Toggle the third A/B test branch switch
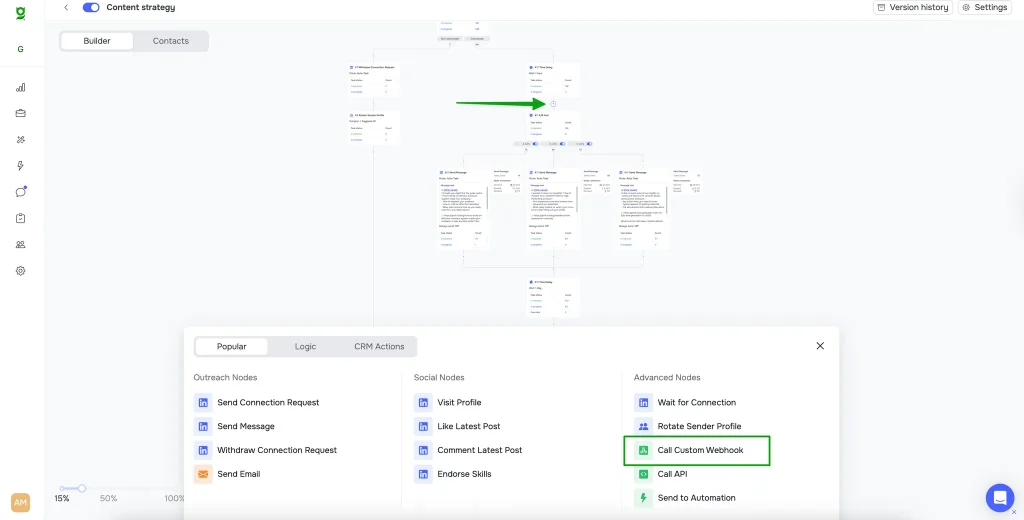 (x=591, y=143)
